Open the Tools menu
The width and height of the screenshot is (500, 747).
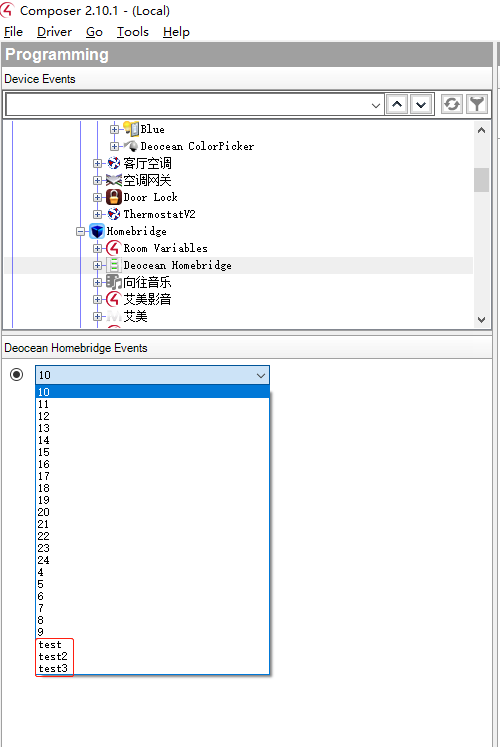point(133,32)
